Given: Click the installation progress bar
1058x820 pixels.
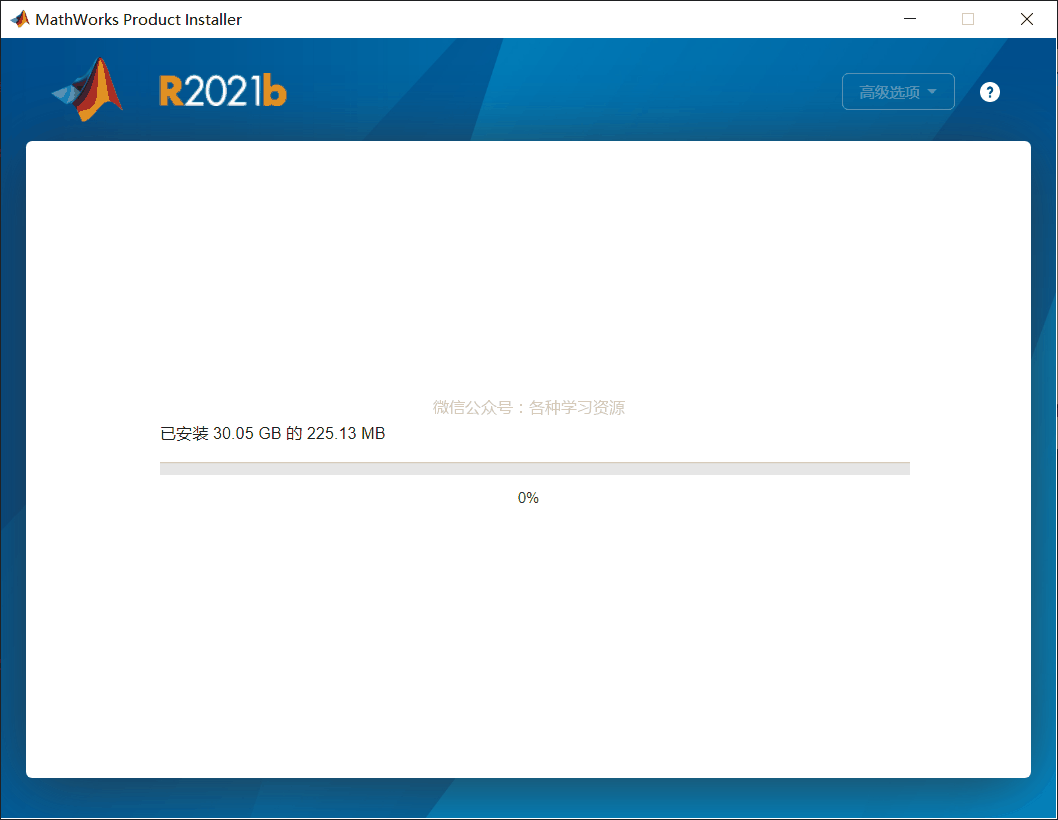Looking at the screenshot, I should (535, 467).
